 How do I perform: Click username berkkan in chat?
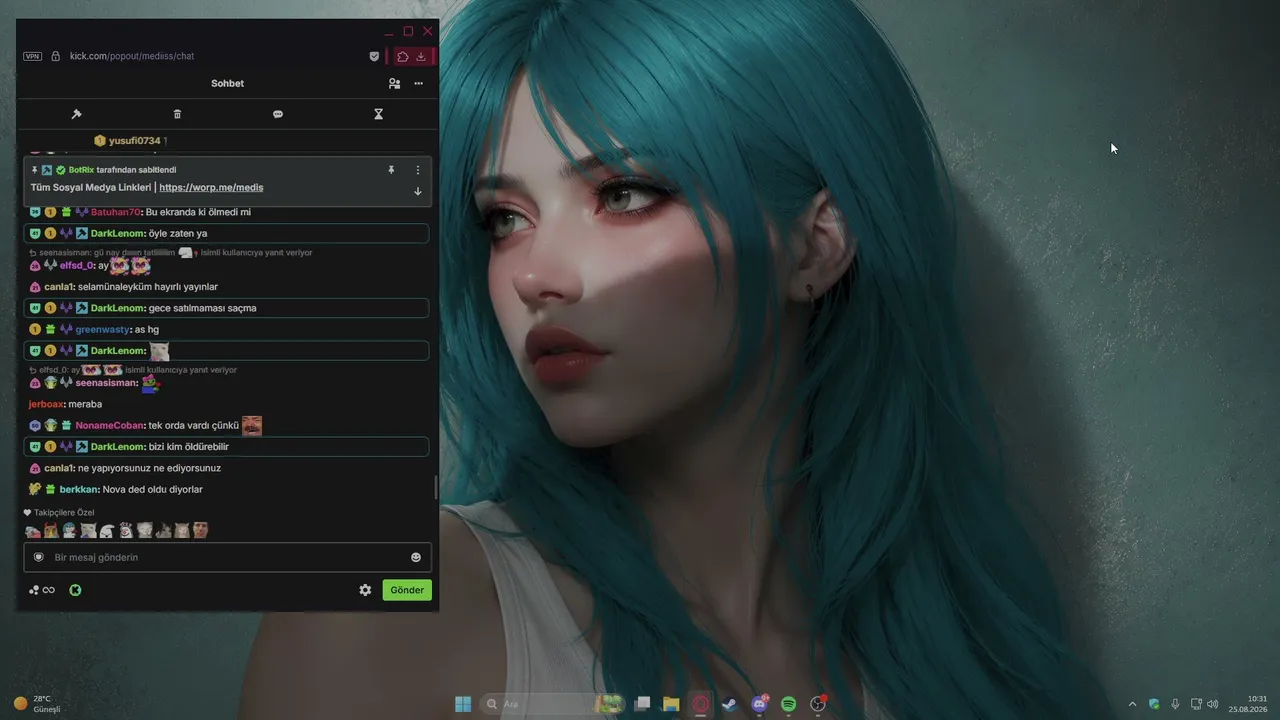point(79,489)
